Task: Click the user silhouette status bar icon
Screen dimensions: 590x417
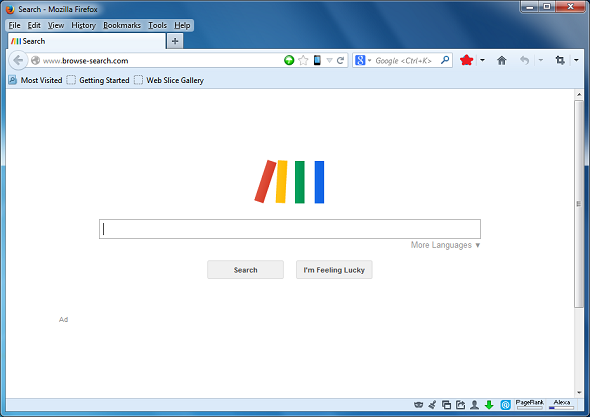Action: coord(474,405)
